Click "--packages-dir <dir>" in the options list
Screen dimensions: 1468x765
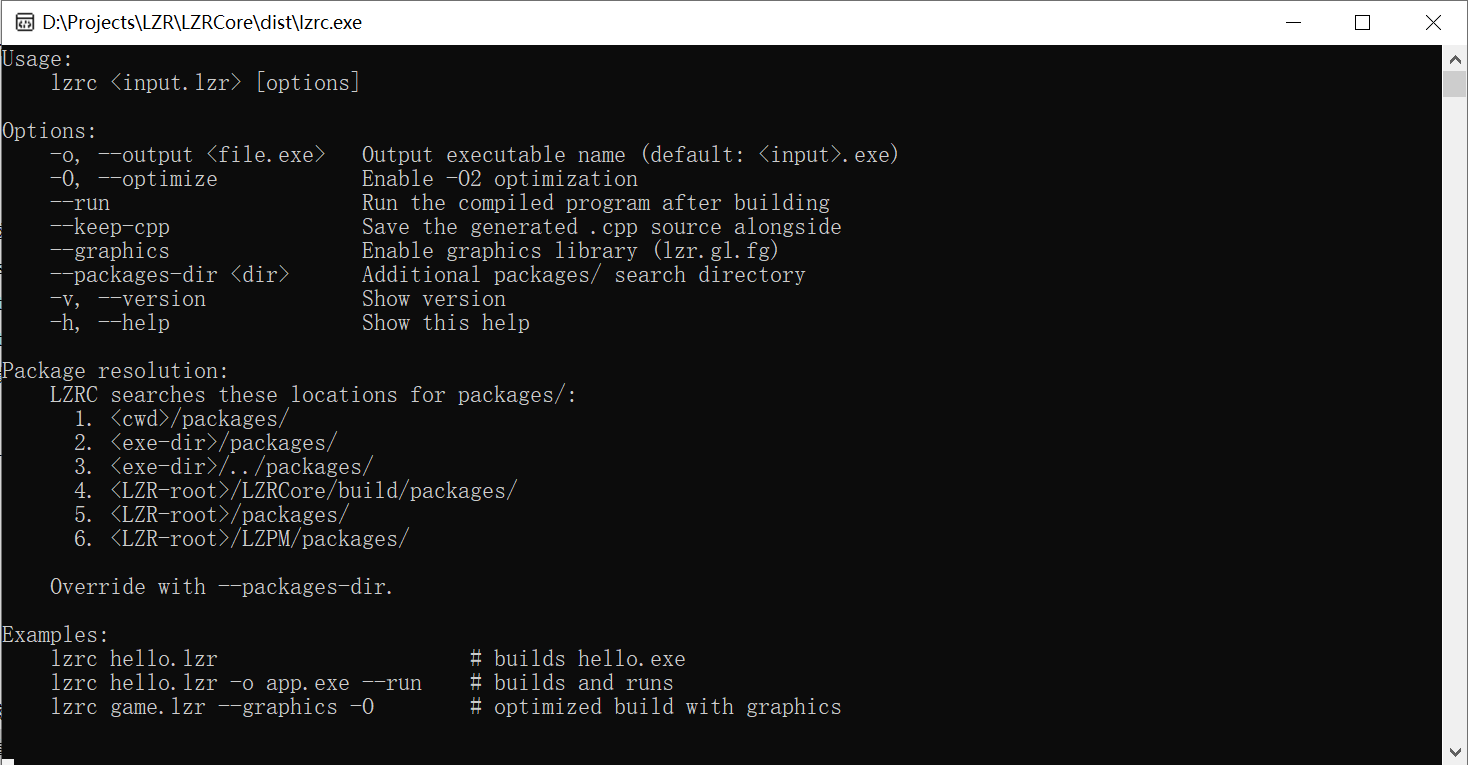(x=170, y=275)
